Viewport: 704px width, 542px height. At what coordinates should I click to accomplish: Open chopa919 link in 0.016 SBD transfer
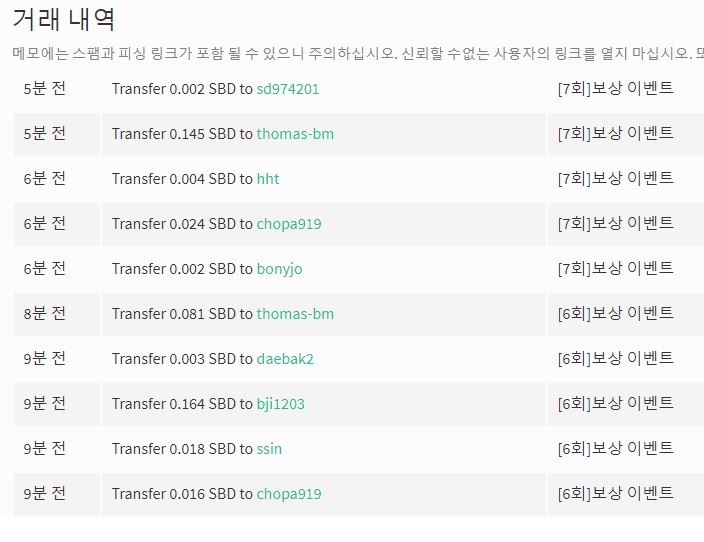pyautogui.click(x=289, y=493)
